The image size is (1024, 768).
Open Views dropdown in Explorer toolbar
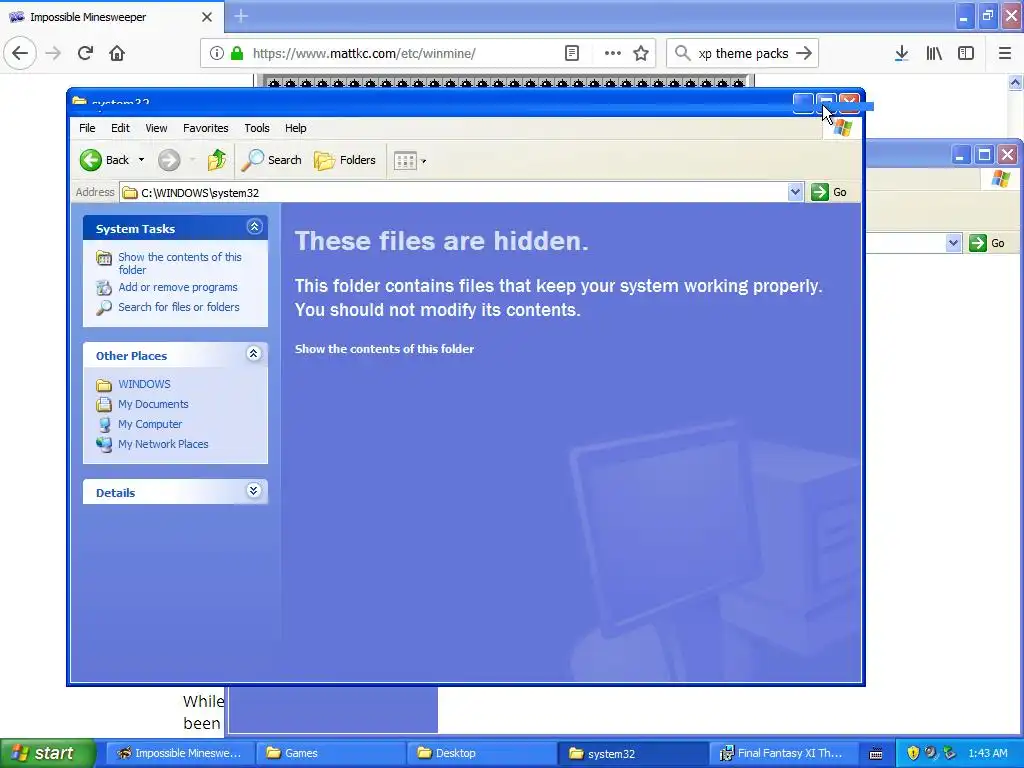(410, 160)
